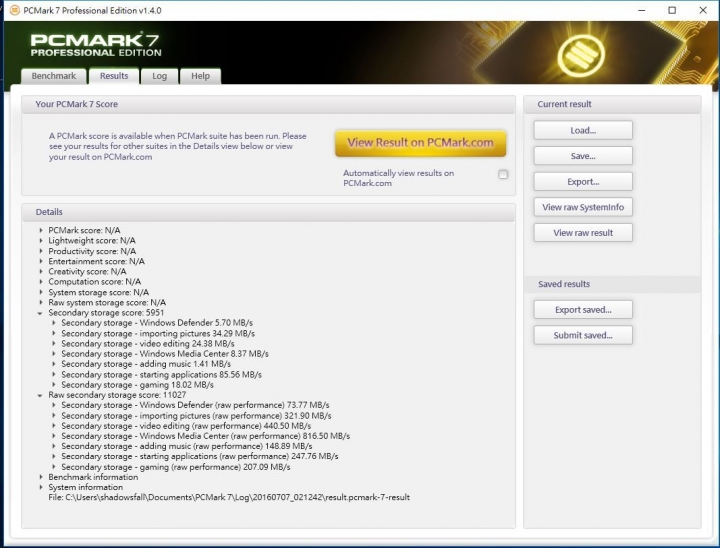Maximize the PCMark 7 window

[672, 10]
